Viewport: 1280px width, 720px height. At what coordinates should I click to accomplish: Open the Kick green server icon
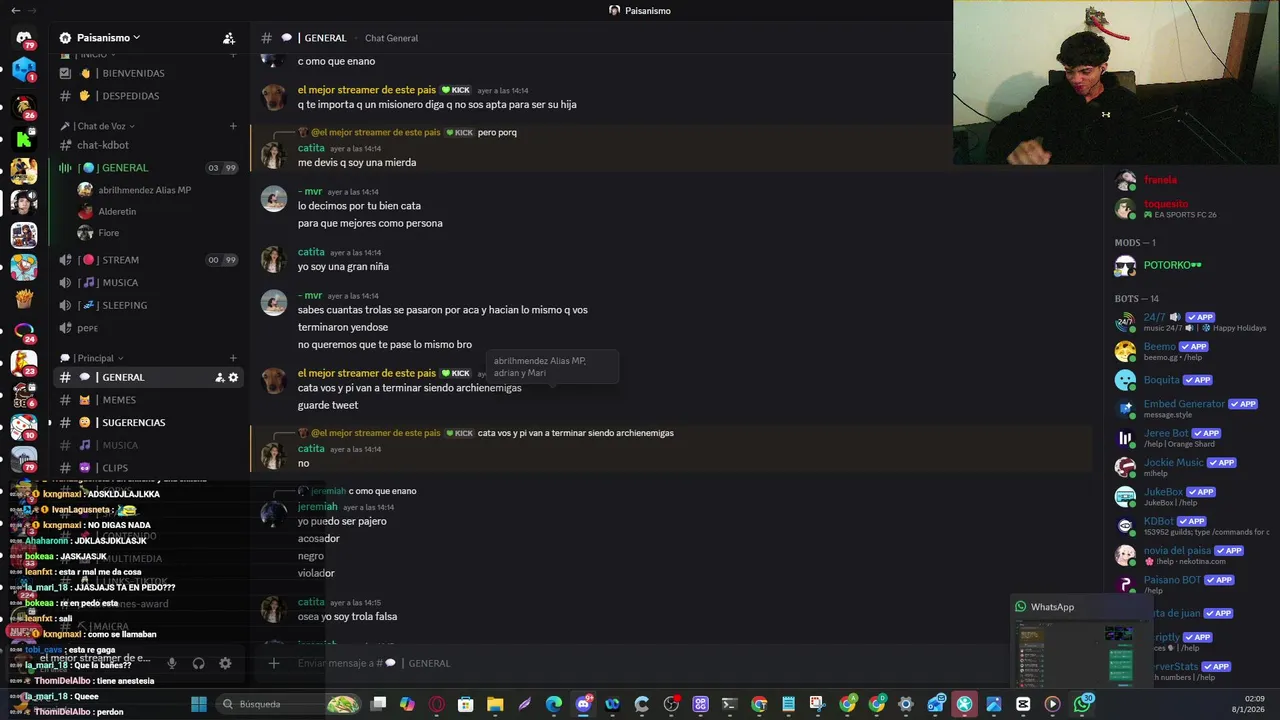(x=24, y=139)
